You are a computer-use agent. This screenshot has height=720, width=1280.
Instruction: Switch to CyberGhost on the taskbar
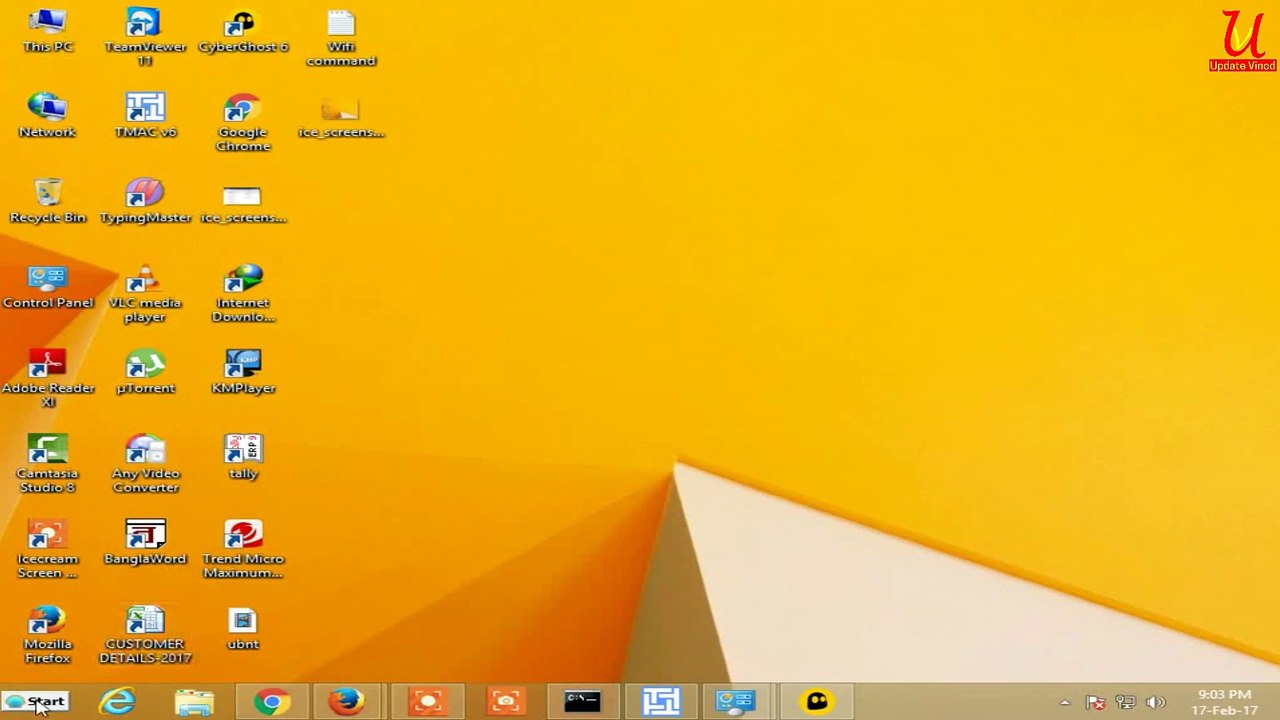click(816, 702)
